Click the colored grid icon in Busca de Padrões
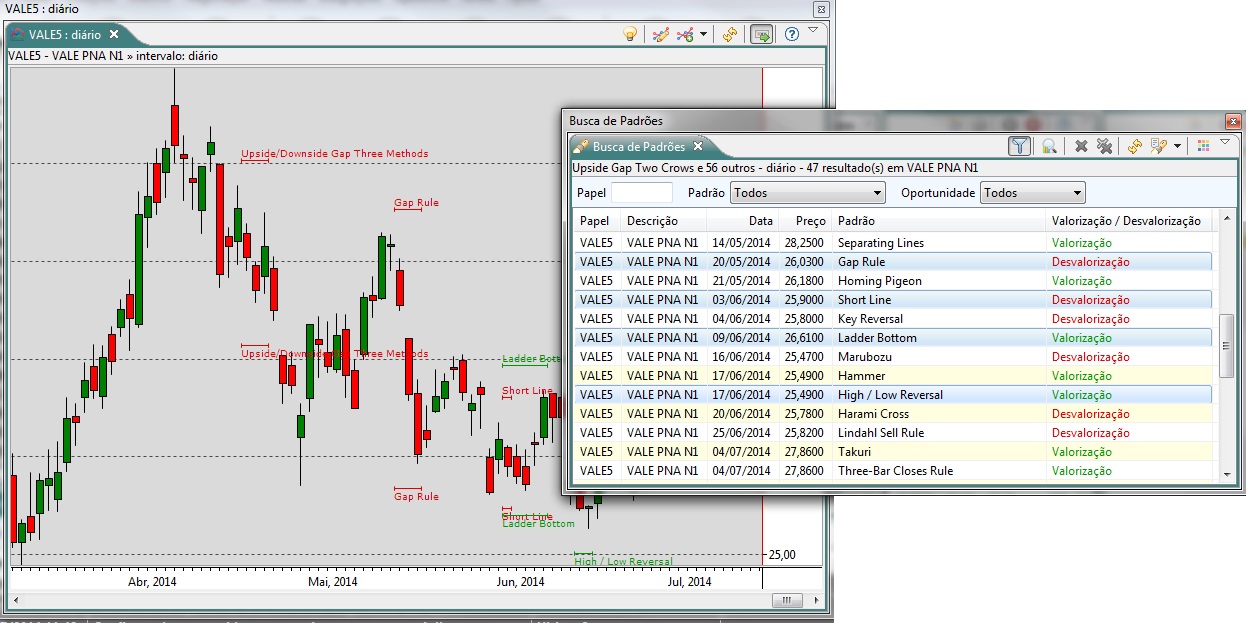Image resolution: width=1251 pixels, height=623 pixels. pyautogui.click(x=1204, y=146)
